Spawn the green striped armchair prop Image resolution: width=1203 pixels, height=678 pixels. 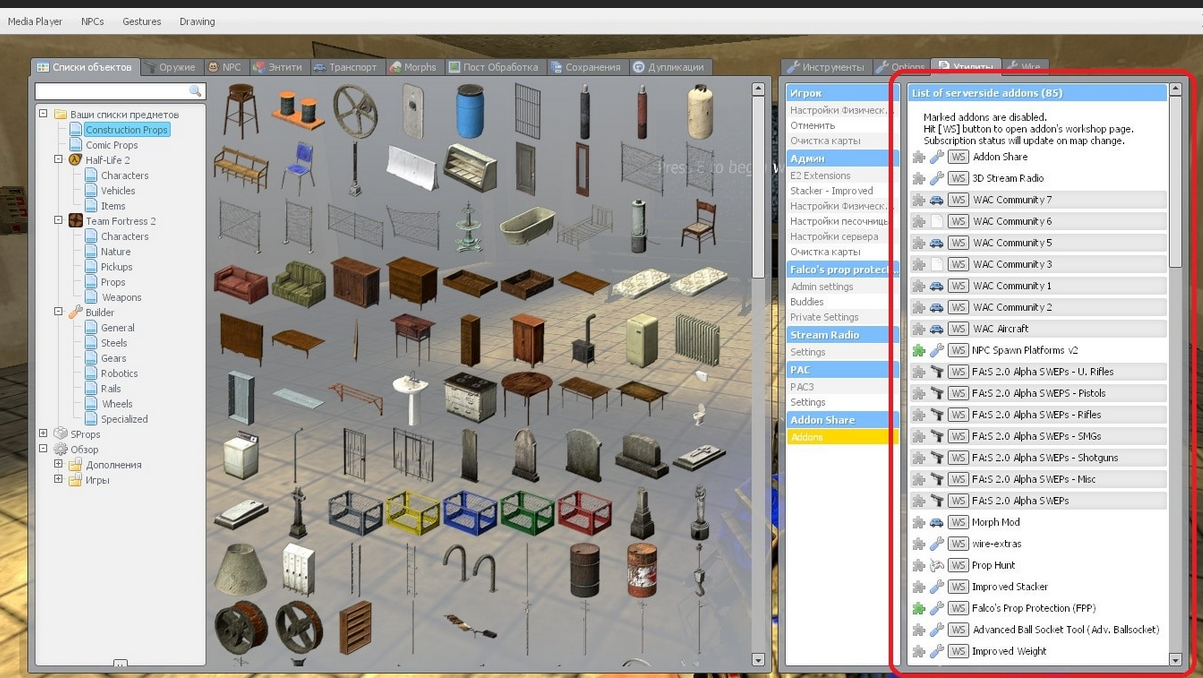299,283
